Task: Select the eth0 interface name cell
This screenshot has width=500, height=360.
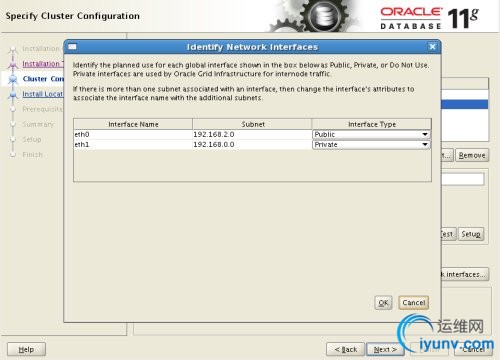Action: (x=133, y=134)
